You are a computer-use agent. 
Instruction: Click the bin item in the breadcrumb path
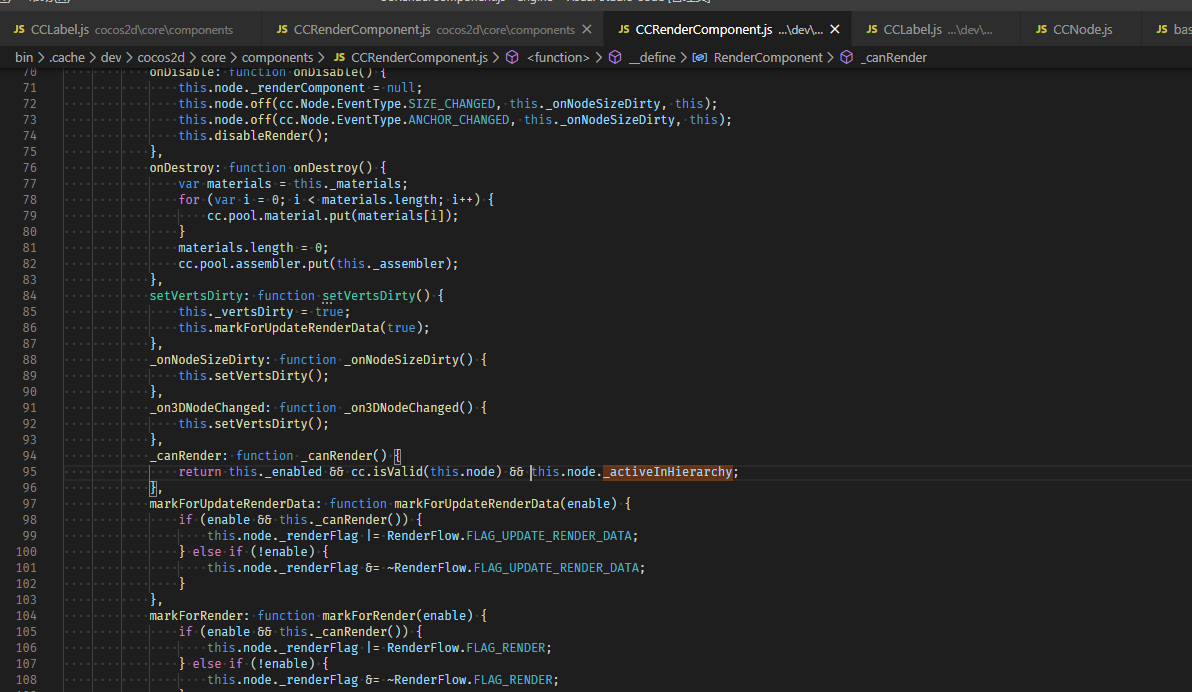tap(24, 57)
